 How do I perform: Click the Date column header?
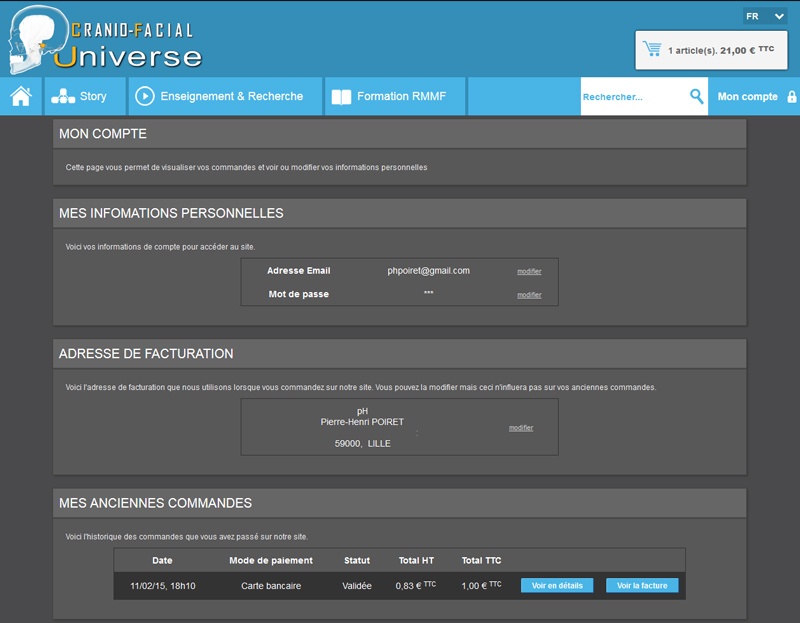(x=162, y=560)
